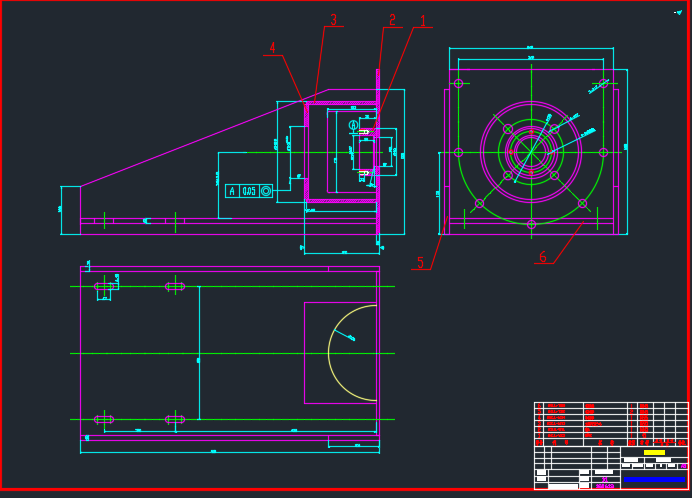
Task: Select the circled datum A symbol
Action: click(353, 125)
